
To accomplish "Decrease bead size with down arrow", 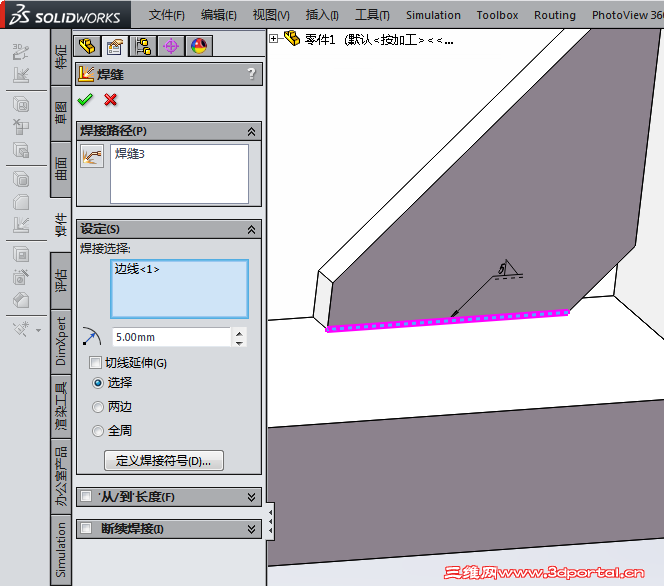I will pos(239,342).
